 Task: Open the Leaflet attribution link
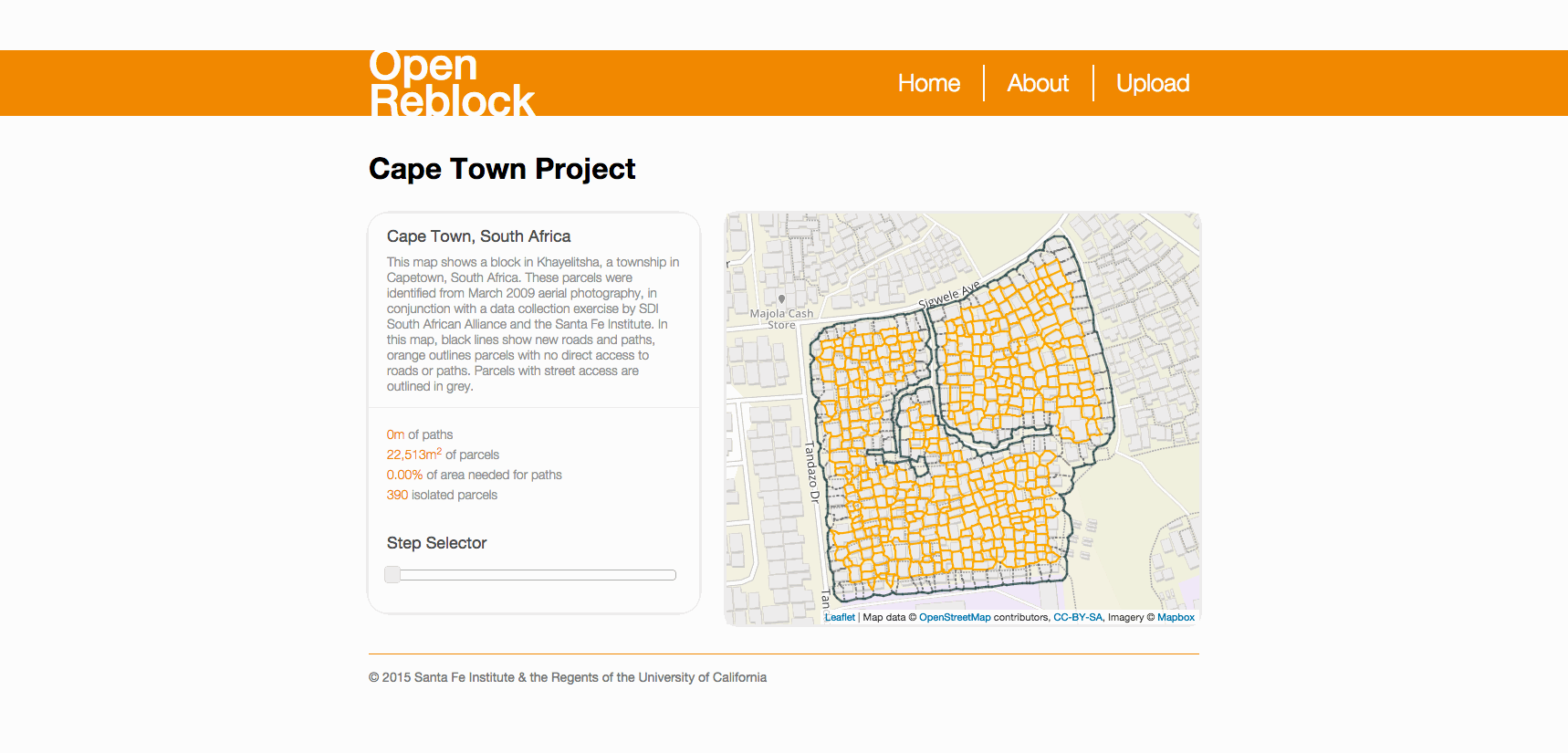(x=840, y=618)
